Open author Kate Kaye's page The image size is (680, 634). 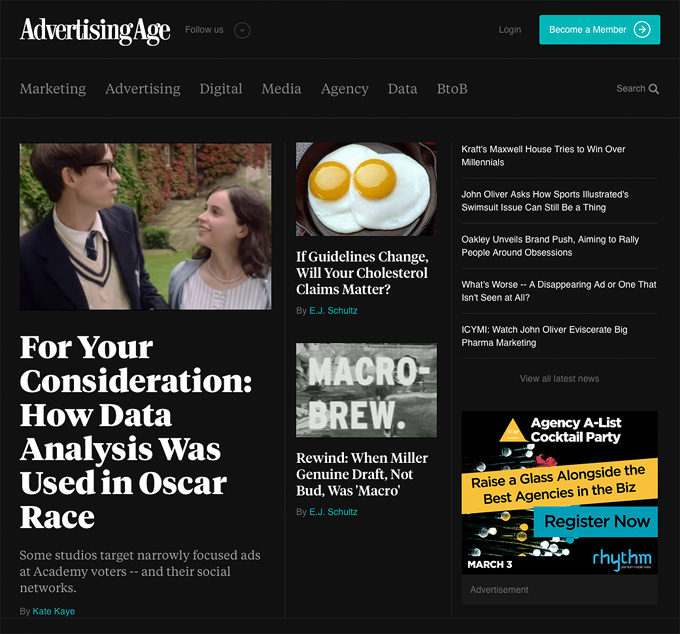click(54, 611)
